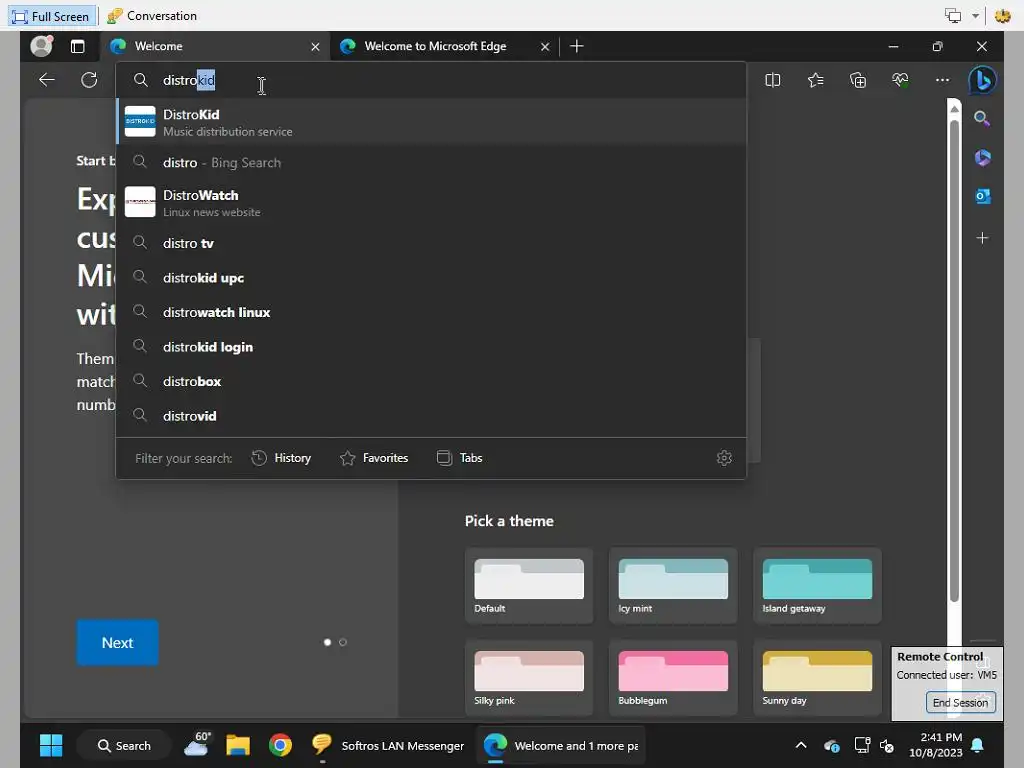This screenshot has height=768, width=1024.
Task: Show hidden system tray icons chevron
Action: [801, 745]
